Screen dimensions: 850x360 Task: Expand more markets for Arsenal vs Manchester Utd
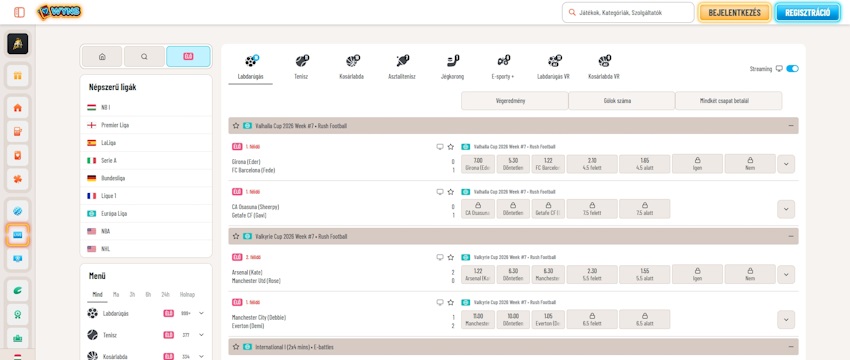pos(786,274)
